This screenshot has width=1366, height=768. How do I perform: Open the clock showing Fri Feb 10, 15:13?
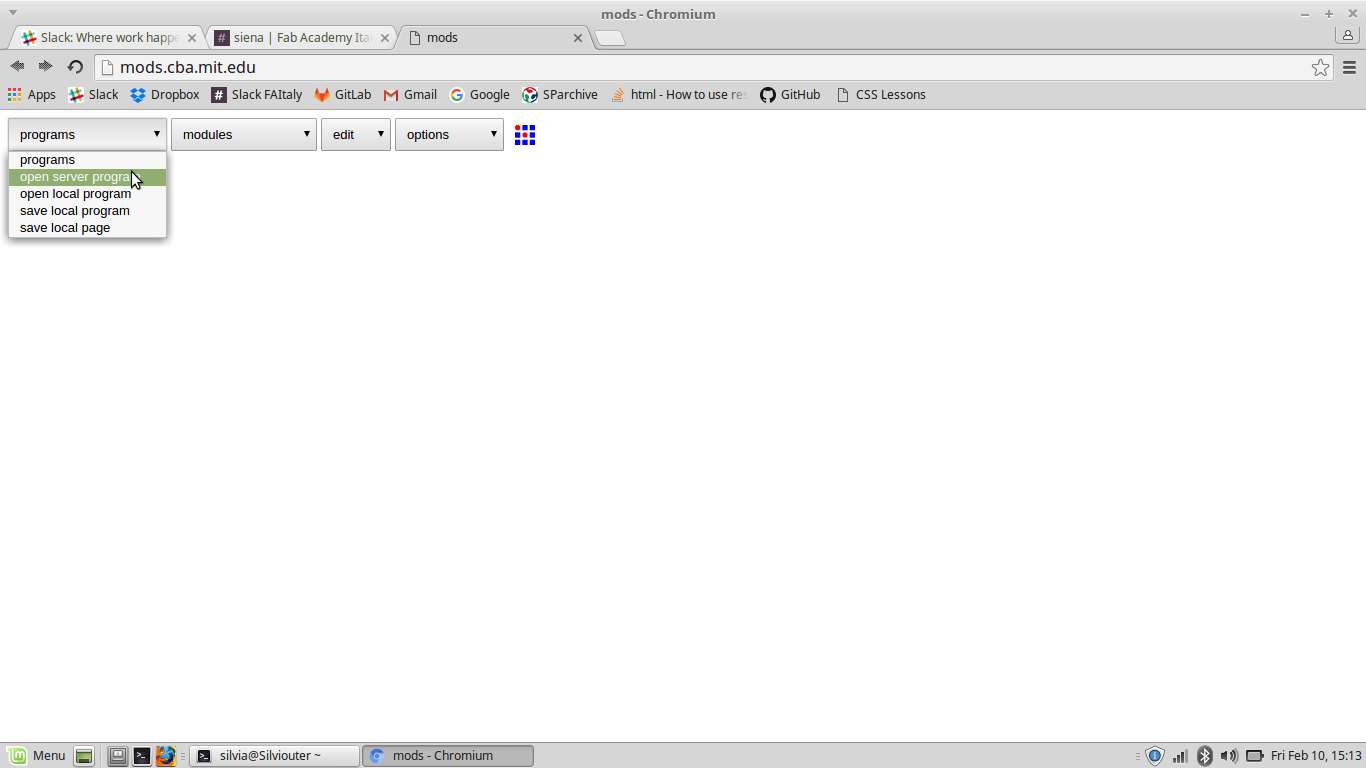[x=1316, y=756]
